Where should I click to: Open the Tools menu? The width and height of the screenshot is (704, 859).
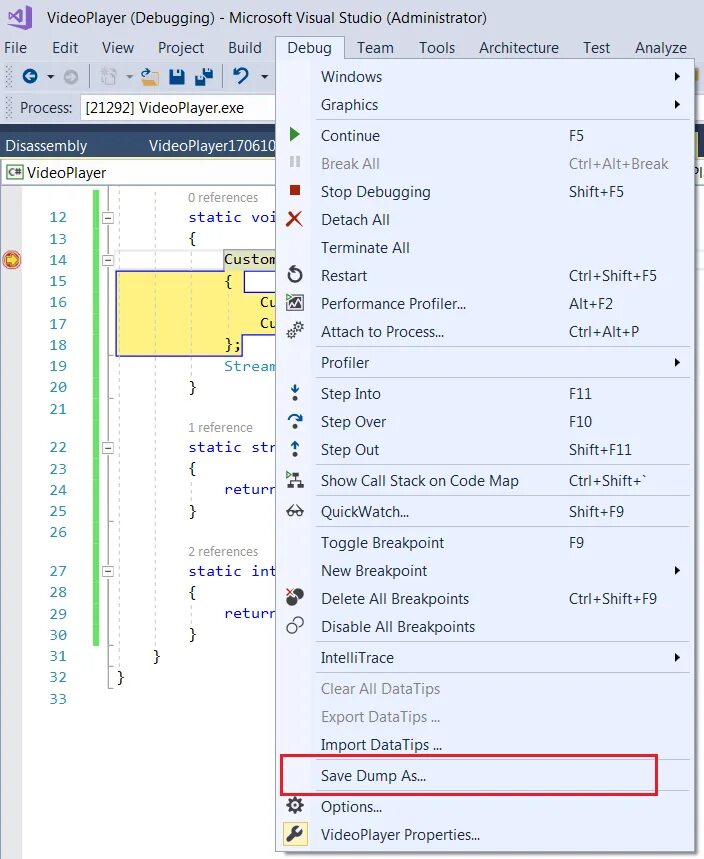pos(437,48)
